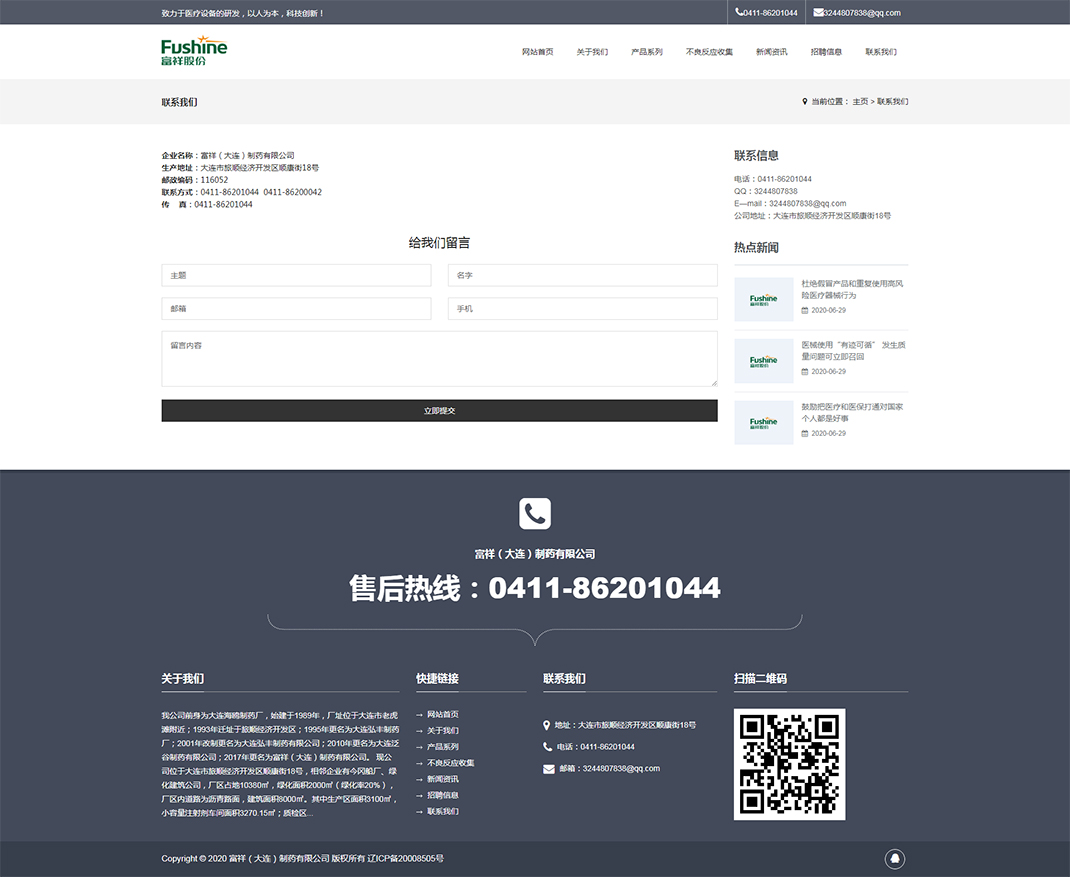Click the footer location pin next to 地址
Screen dimensions: 1070x877
tap(547, 725)
